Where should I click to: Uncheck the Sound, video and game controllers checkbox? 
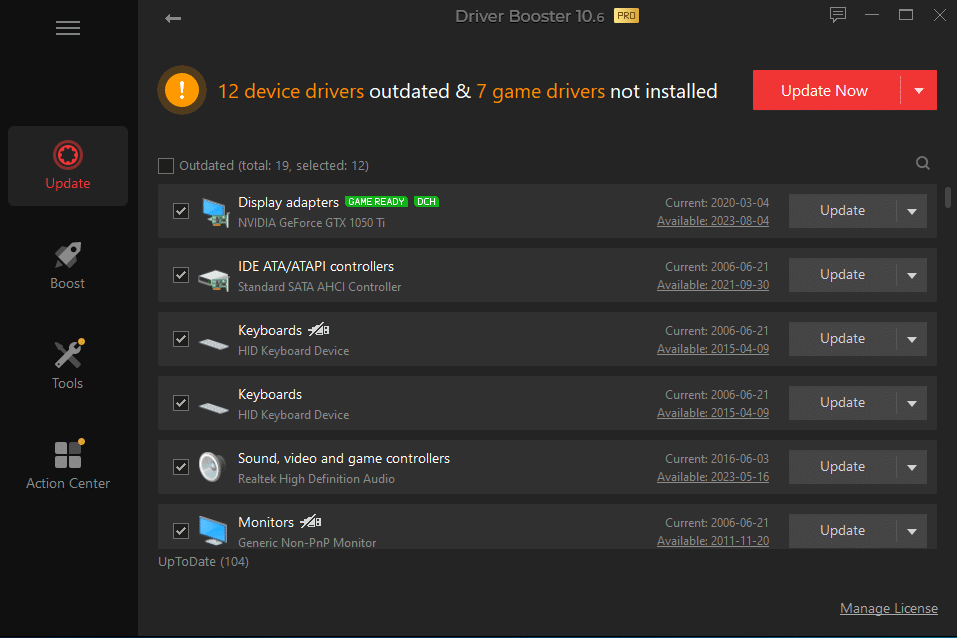(181, 467)
